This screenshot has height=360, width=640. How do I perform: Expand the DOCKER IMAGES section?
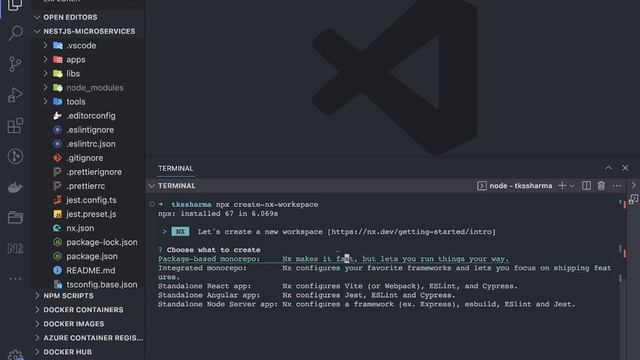click(x=88, y=324)
